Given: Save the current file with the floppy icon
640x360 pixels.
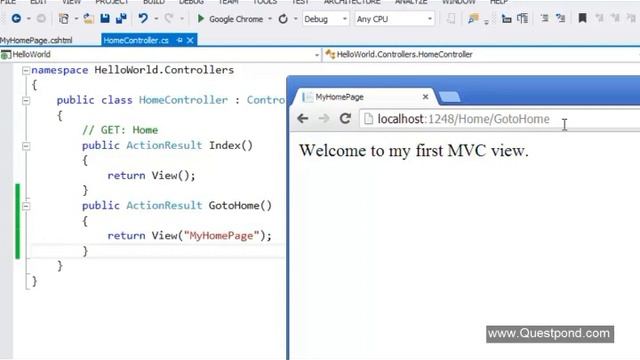Looking at the screenshot, I should point(105,18).
